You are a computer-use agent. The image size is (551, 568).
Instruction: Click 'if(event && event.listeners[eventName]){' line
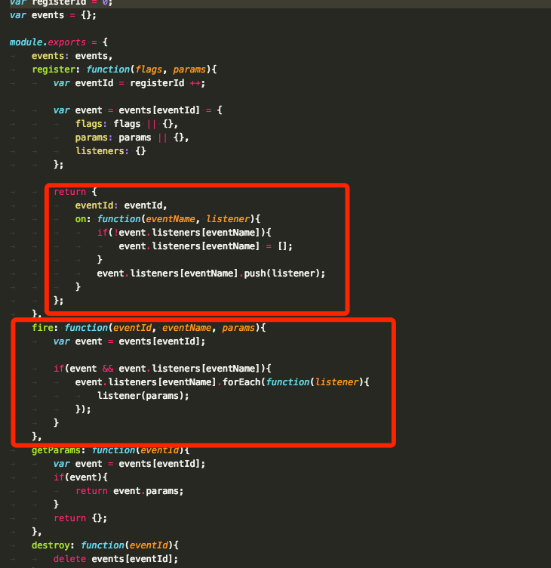[x=162, y=369]
